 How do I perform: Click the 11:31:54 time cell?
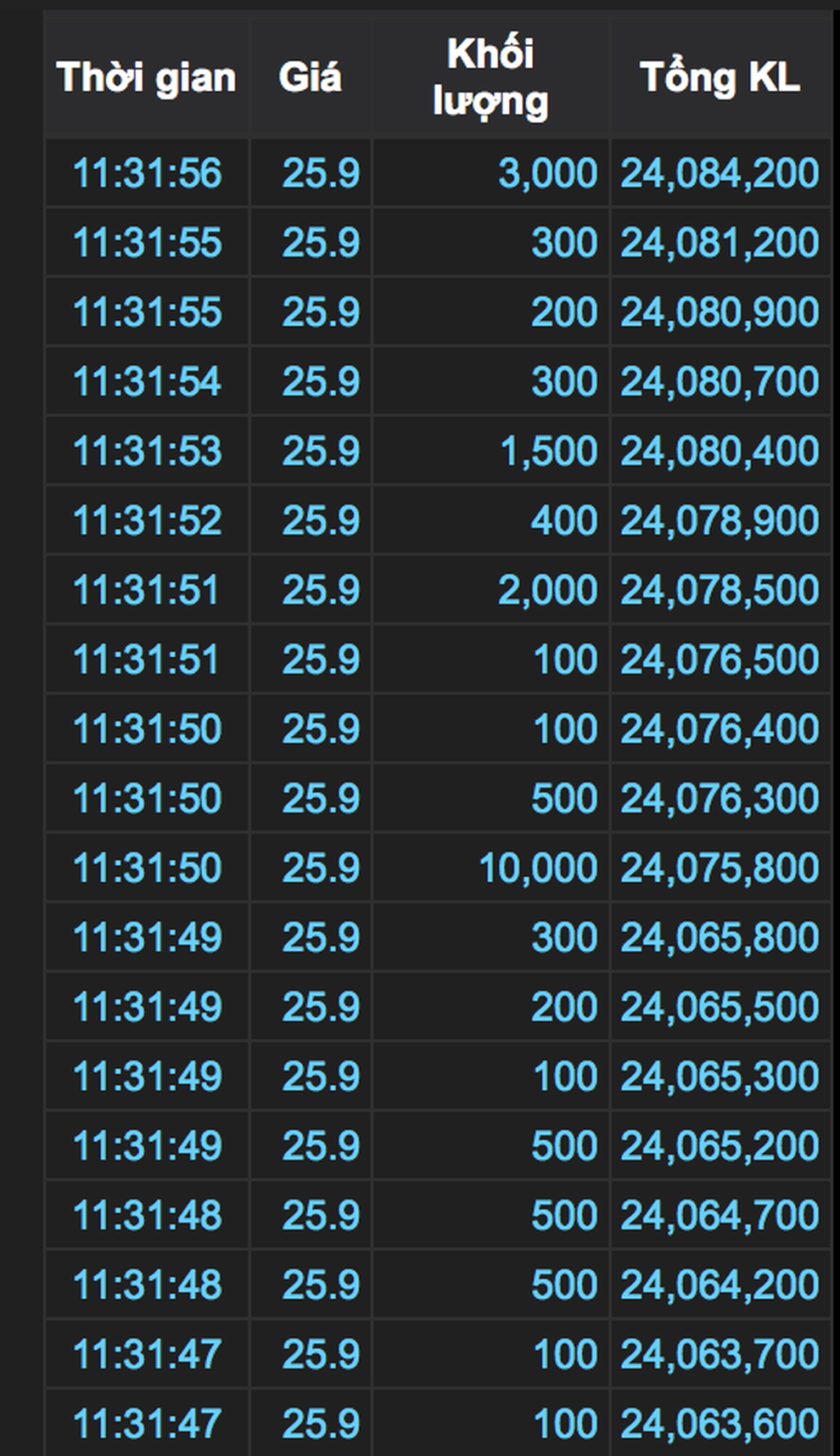147,381
